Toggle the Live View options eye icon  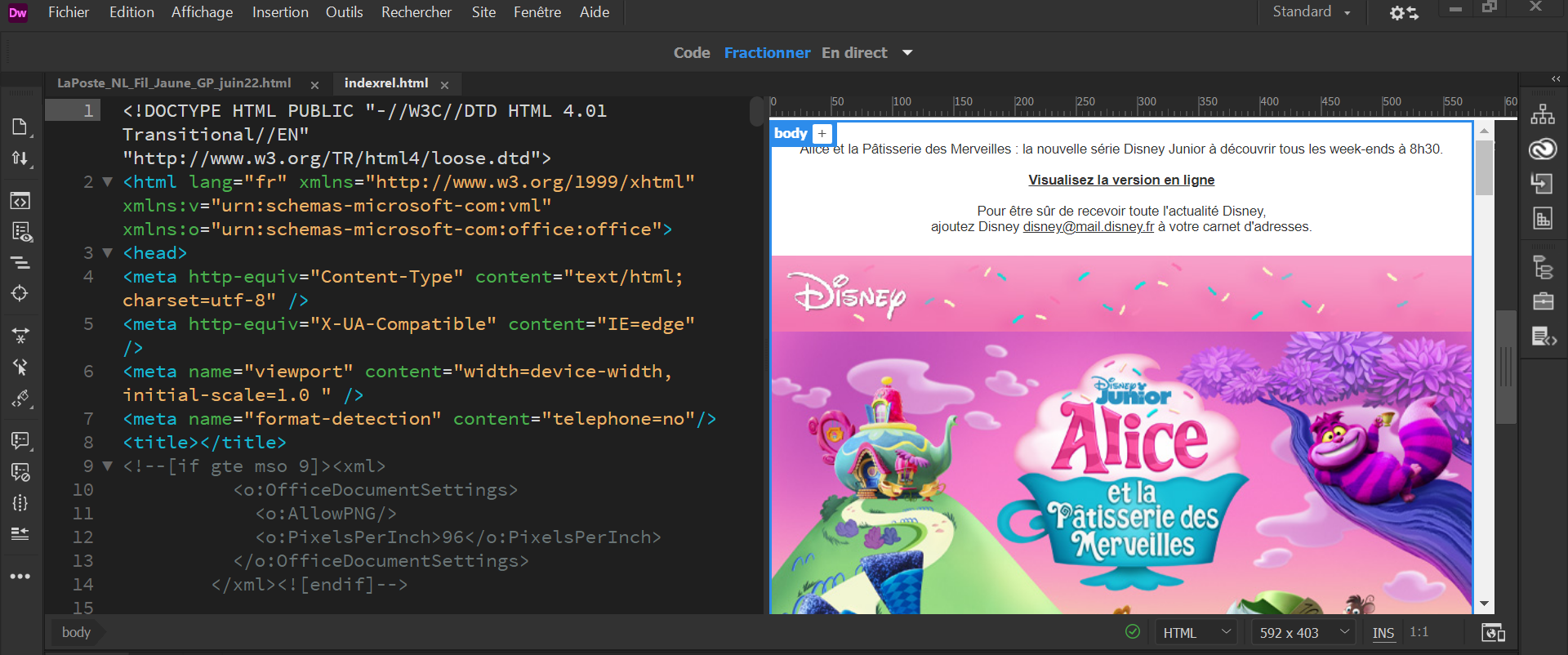coord(21,233)
